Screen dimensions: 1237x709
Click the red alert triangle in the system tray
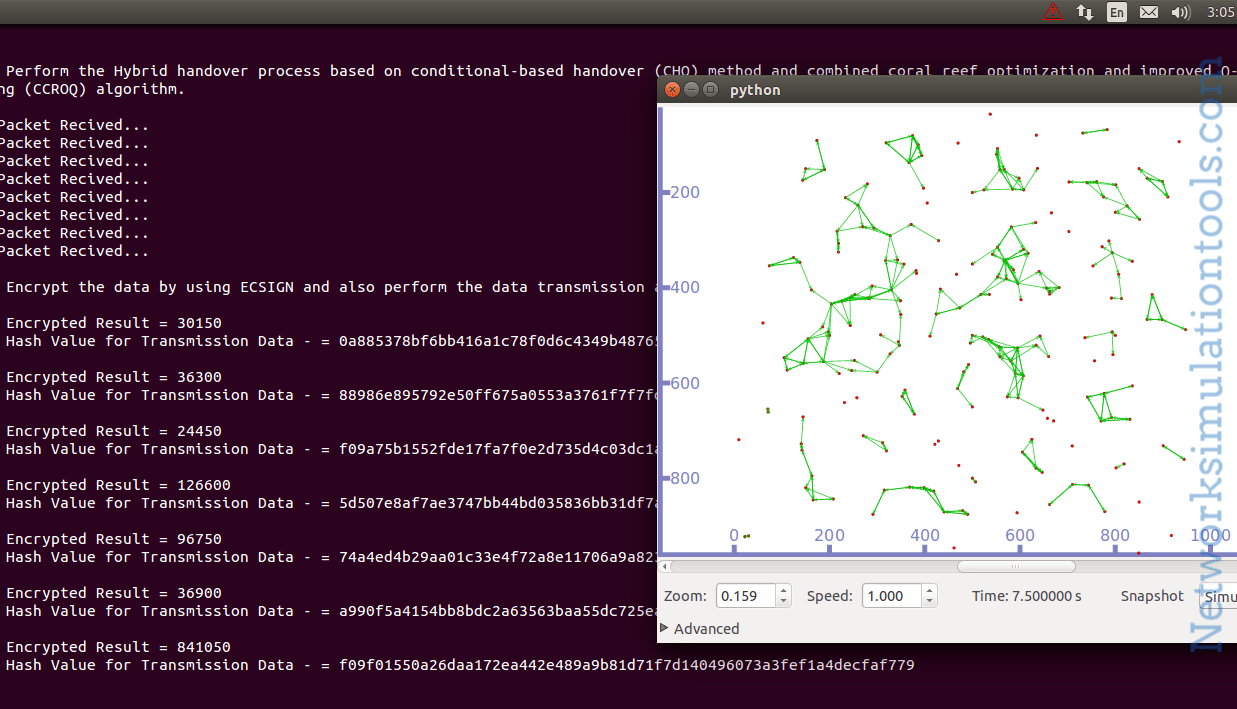1053,12
